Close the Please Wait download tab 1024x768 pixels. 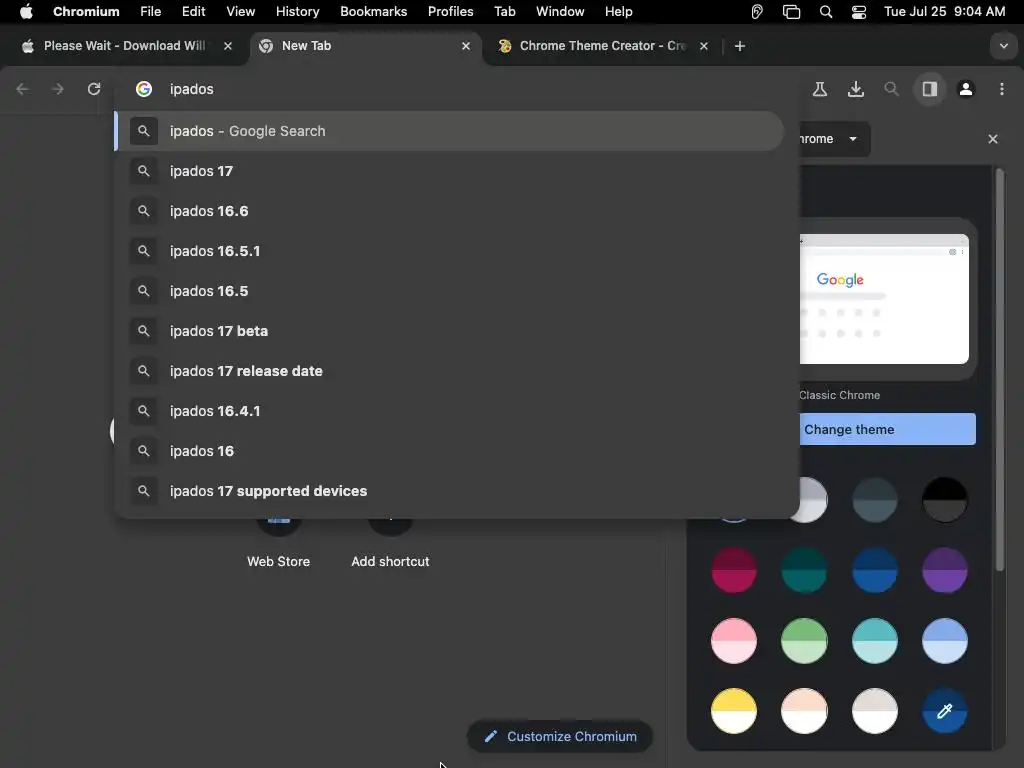click(227, 46)
